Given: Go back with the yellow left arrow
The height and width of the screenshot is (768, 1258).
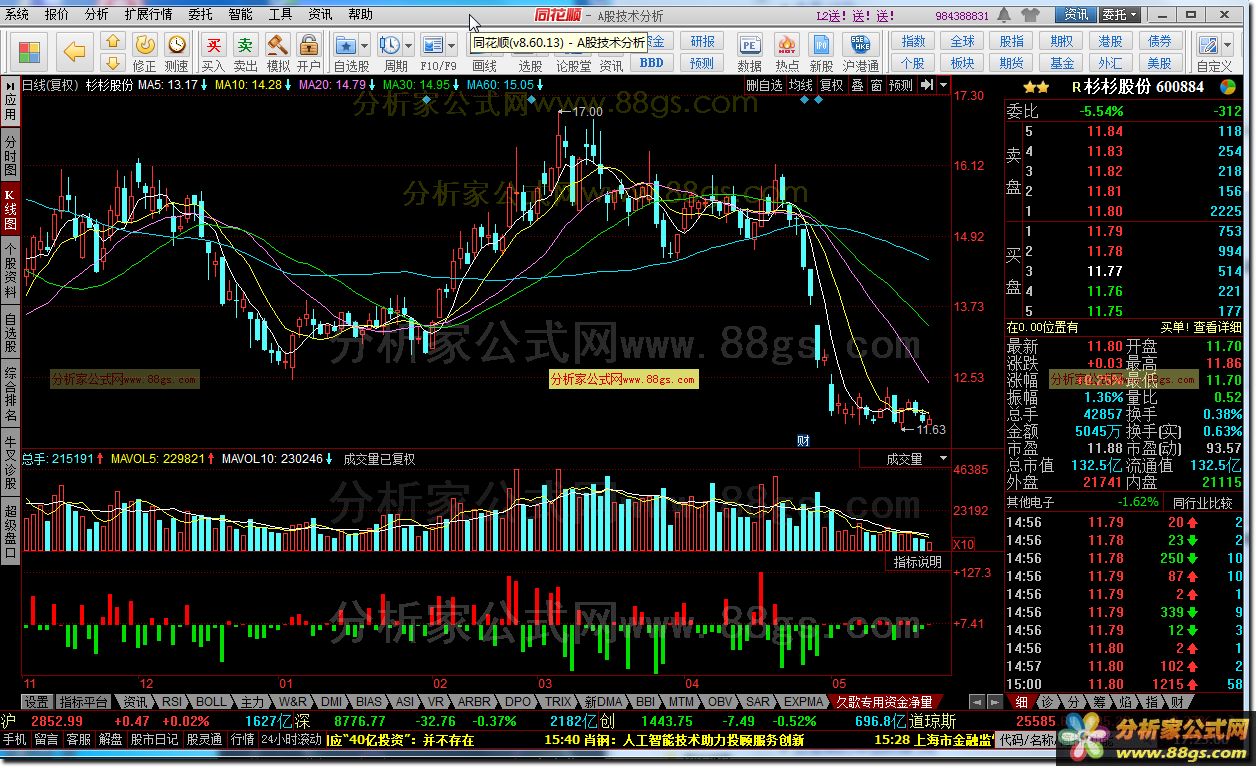Looking at the screenshot, I should coord(74,52).
